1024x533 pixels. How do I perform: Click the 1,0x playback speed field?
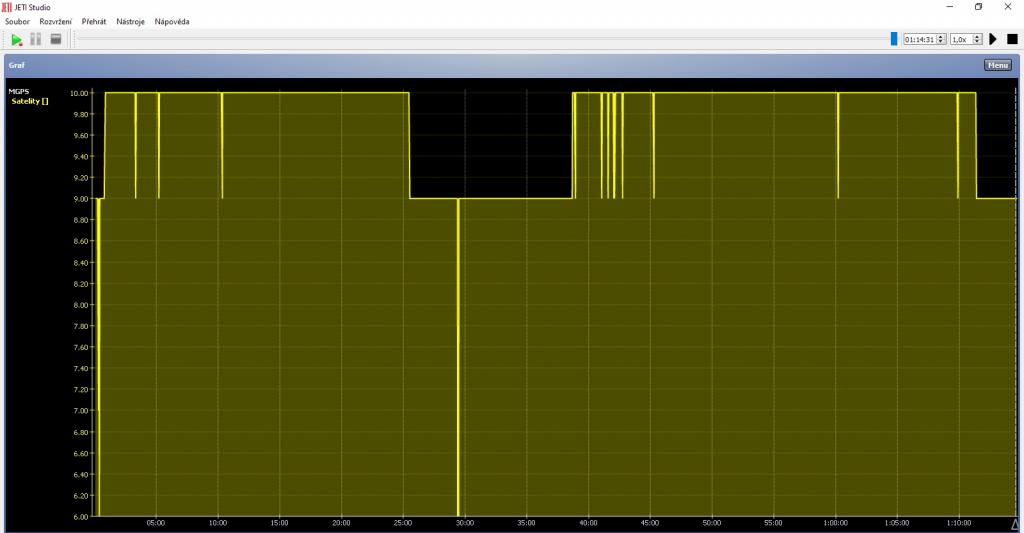(960, 39)
